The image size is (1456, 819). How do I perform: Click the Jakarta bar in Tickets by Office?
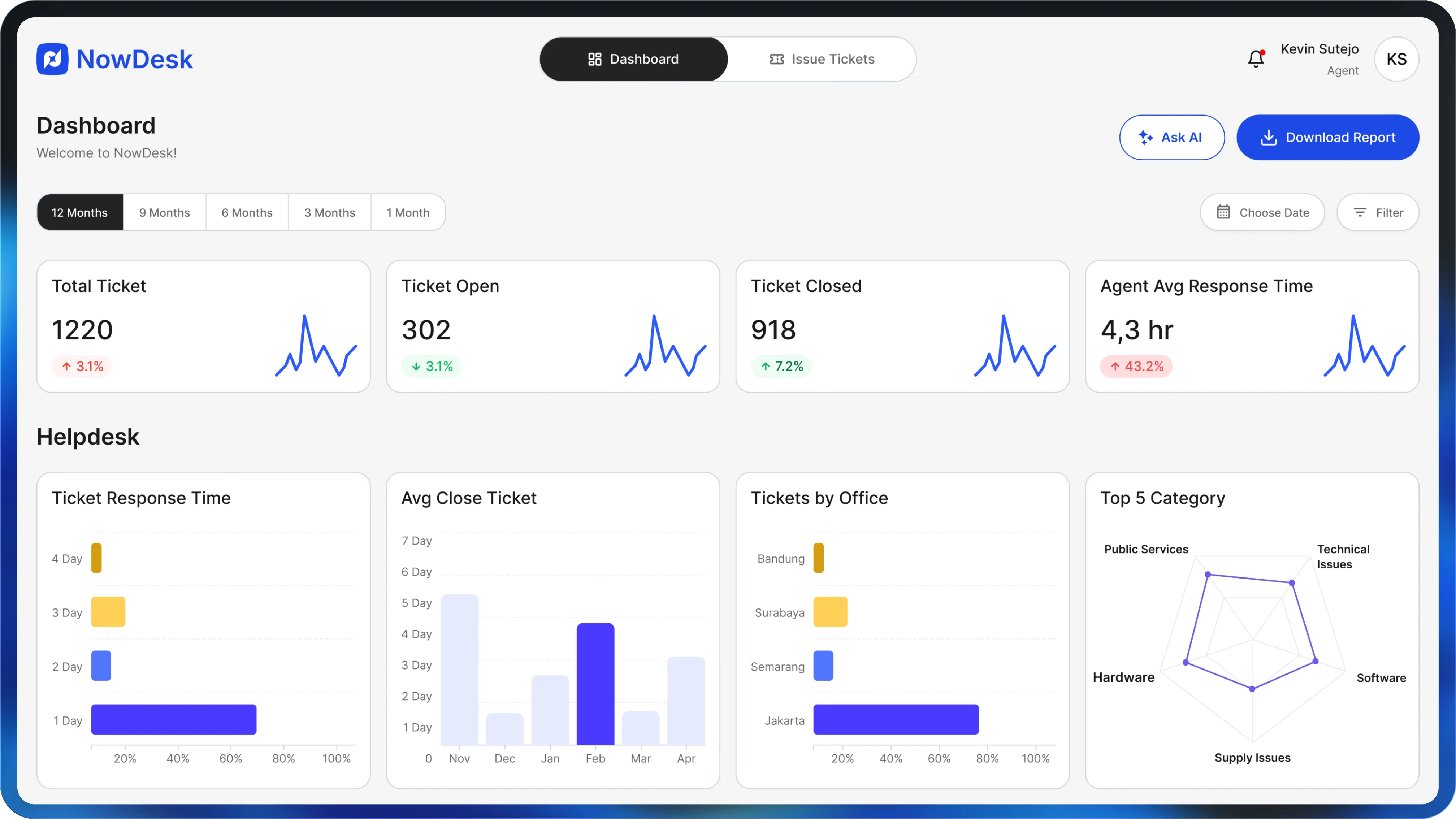(895, 720)
